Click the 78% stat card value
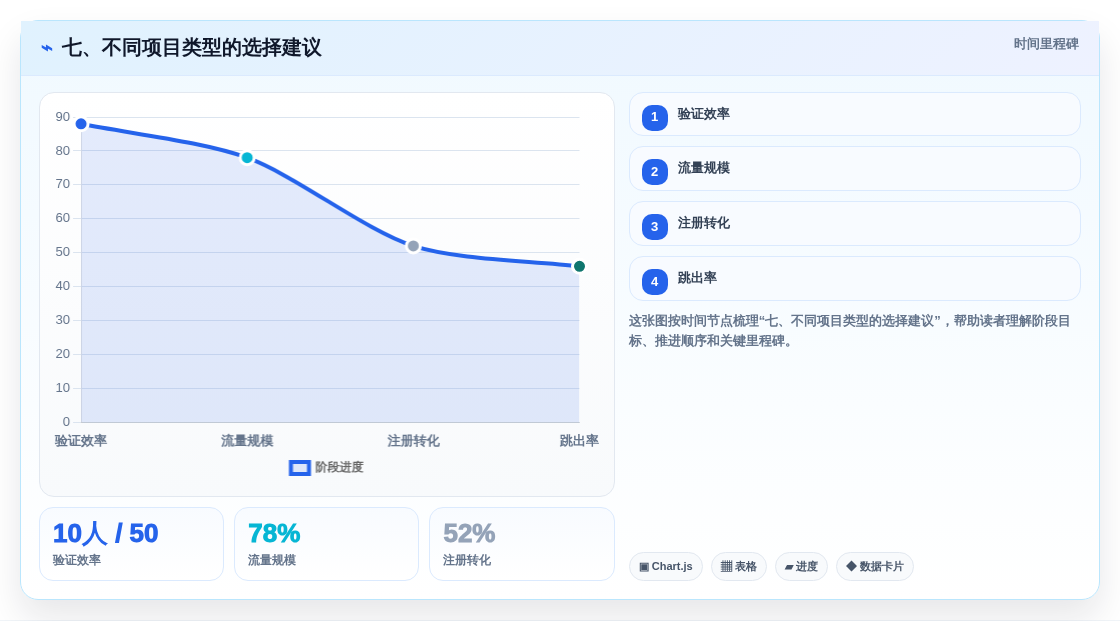The height and width of the screenshot is (621, 1120). 274,534
